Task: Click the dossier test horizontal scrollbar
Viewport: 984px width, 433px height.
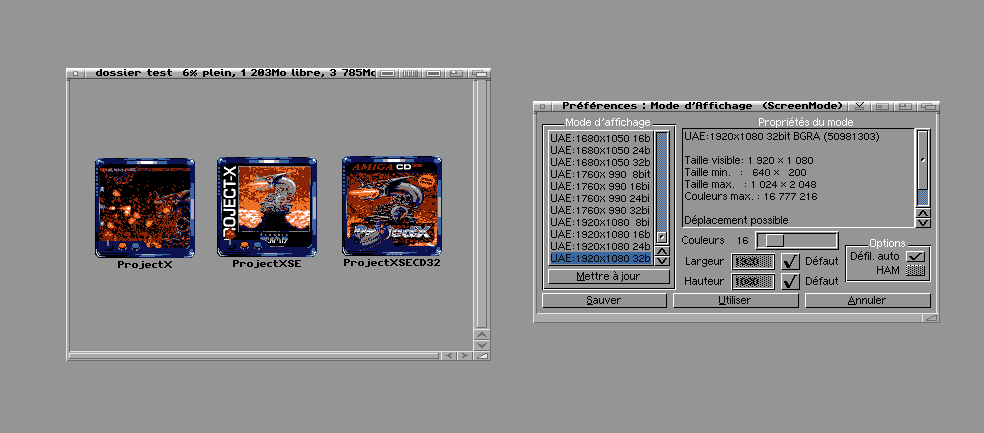Action: click(254, 356)
